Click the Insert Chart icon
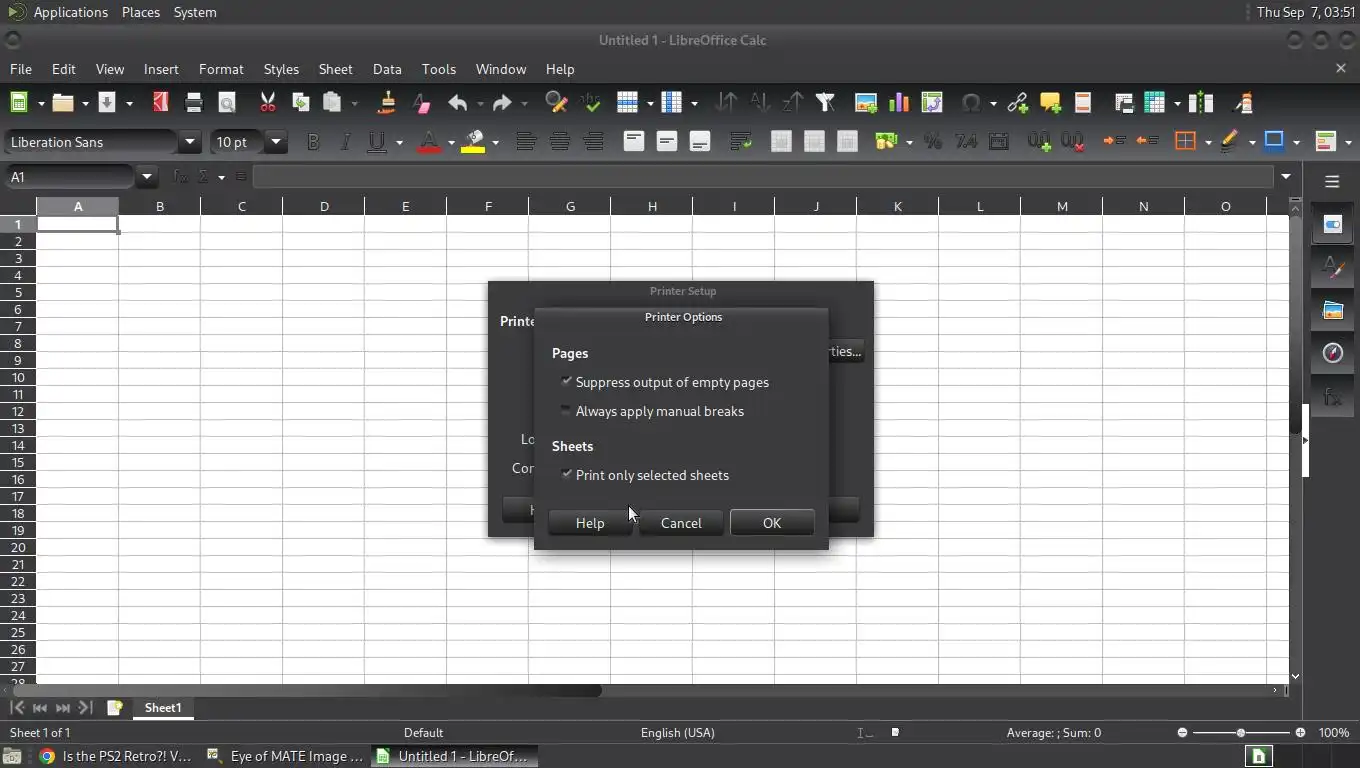 coord(899,102)
